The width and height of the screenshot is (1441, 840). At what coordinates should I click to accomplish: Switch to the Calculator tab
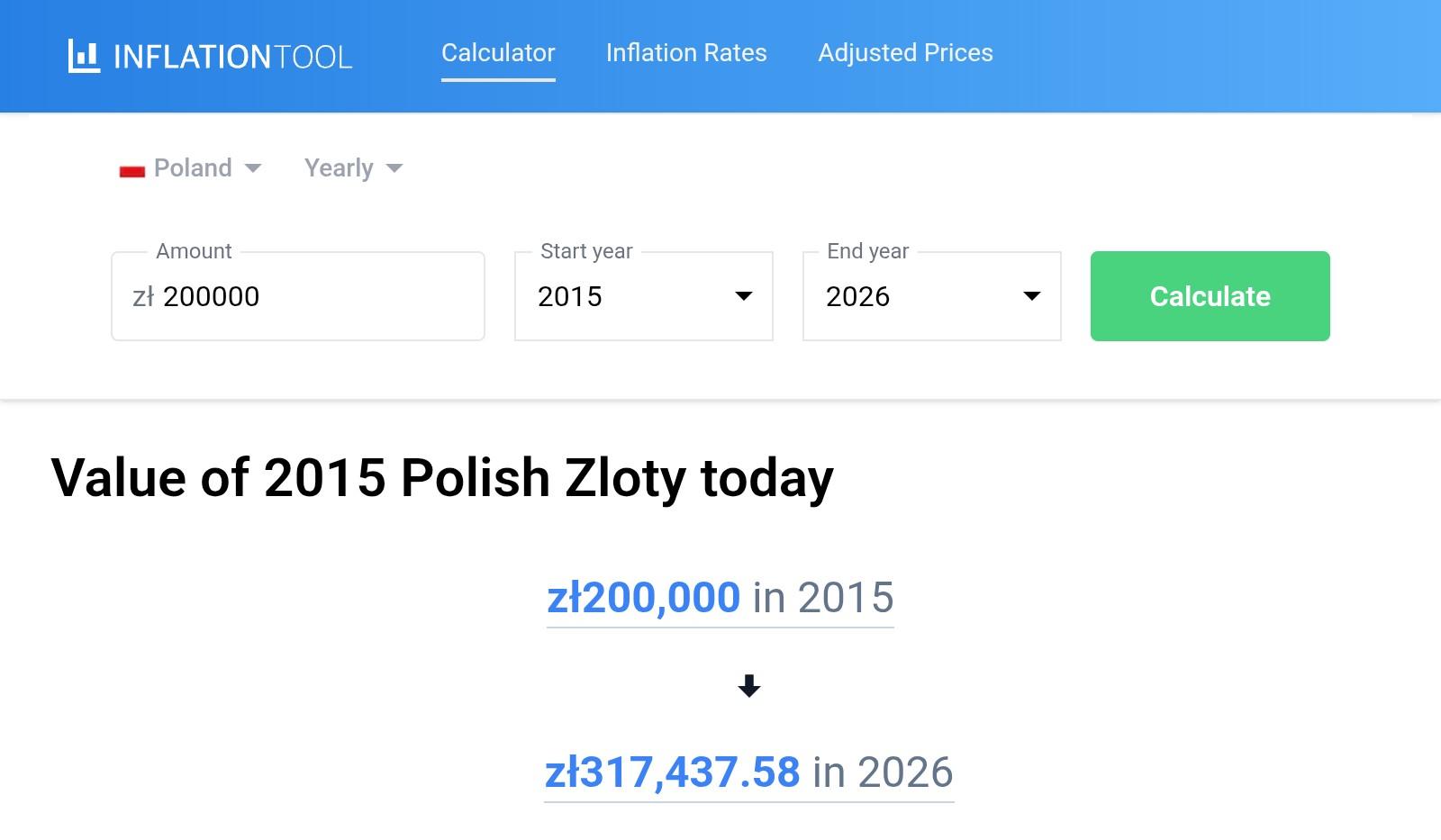(x=498, y=53)
